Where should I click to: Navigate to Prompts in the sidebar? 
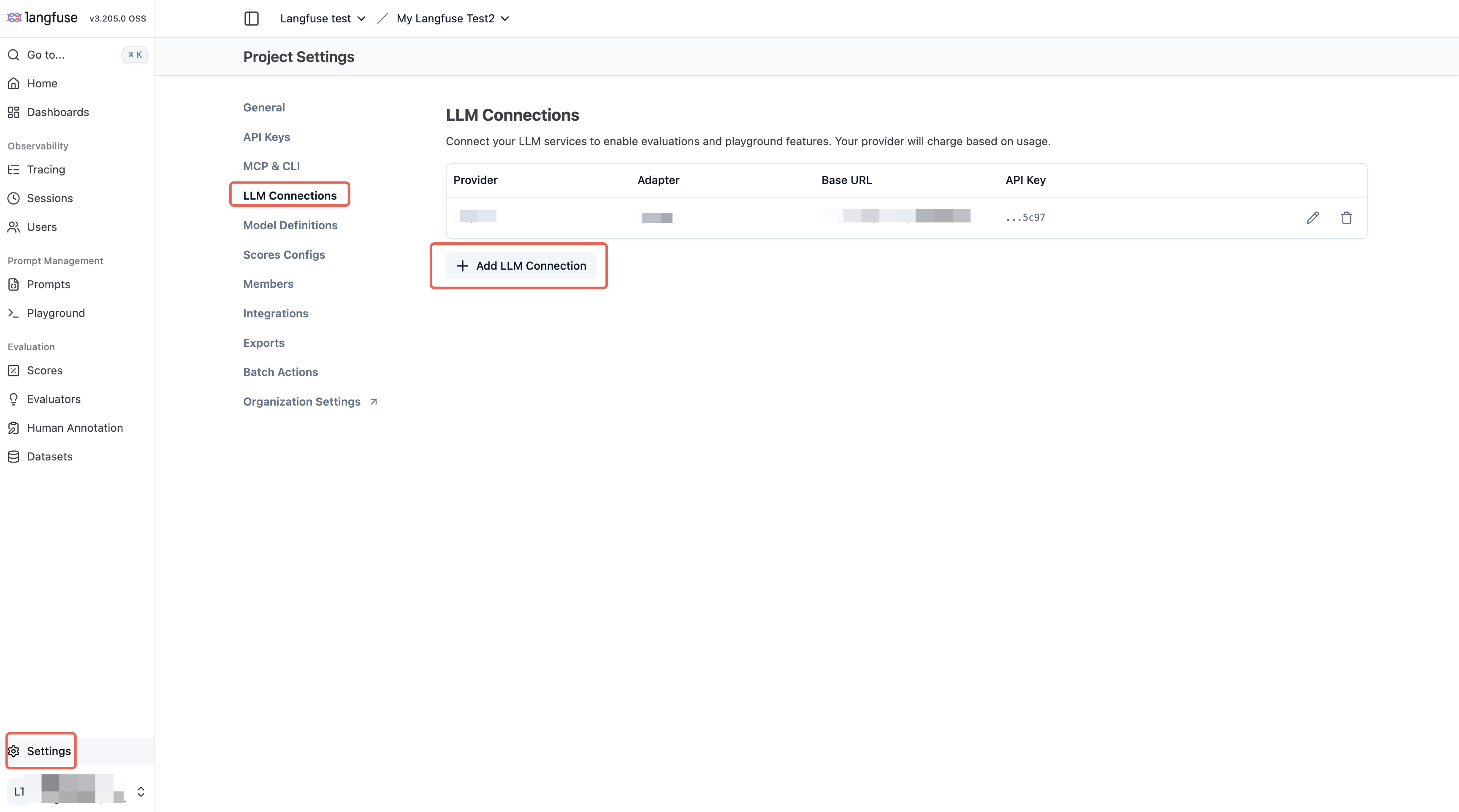point(77,284)
